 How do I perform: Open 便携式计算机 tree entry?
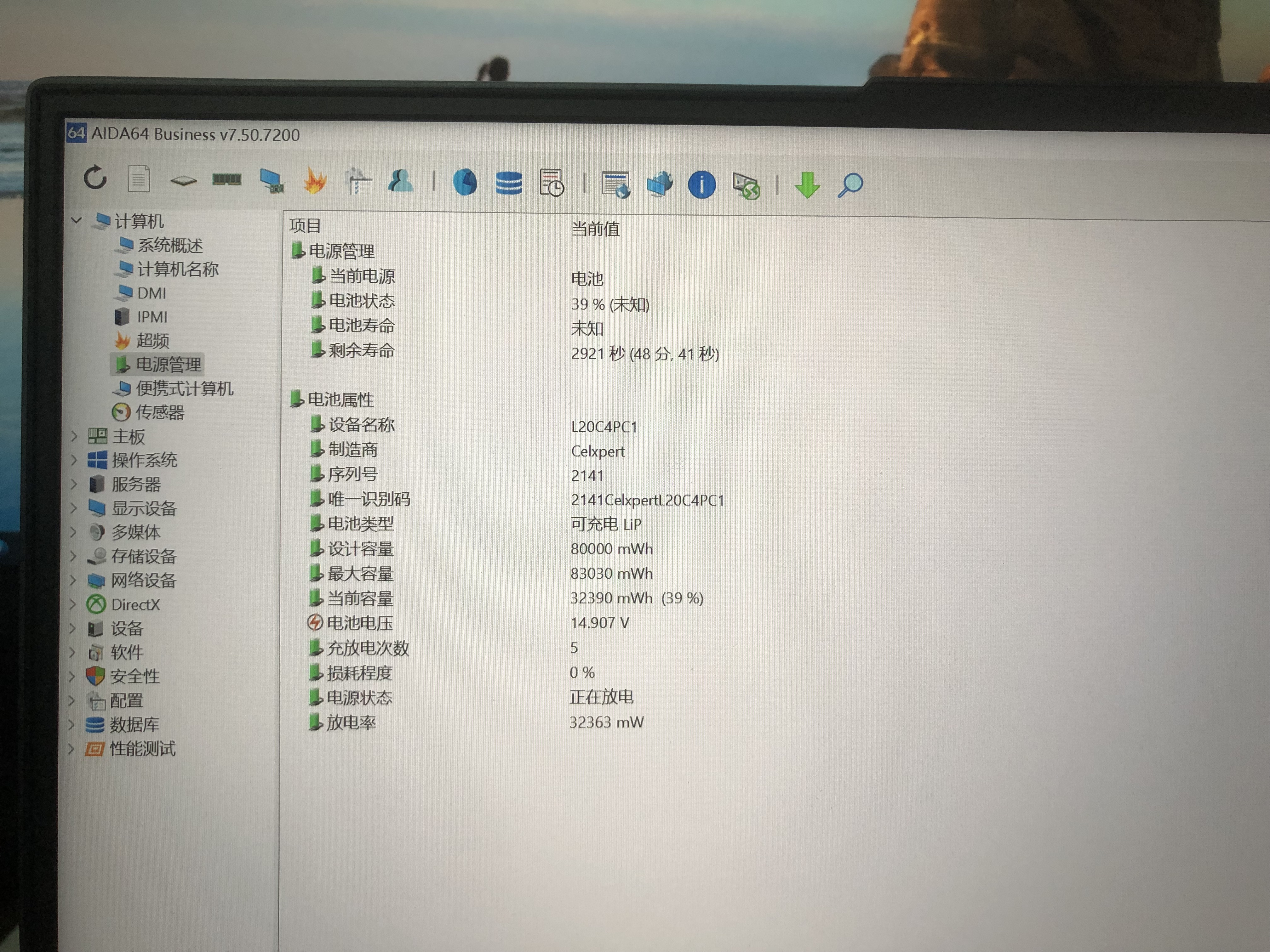click(x=173, y=388)
